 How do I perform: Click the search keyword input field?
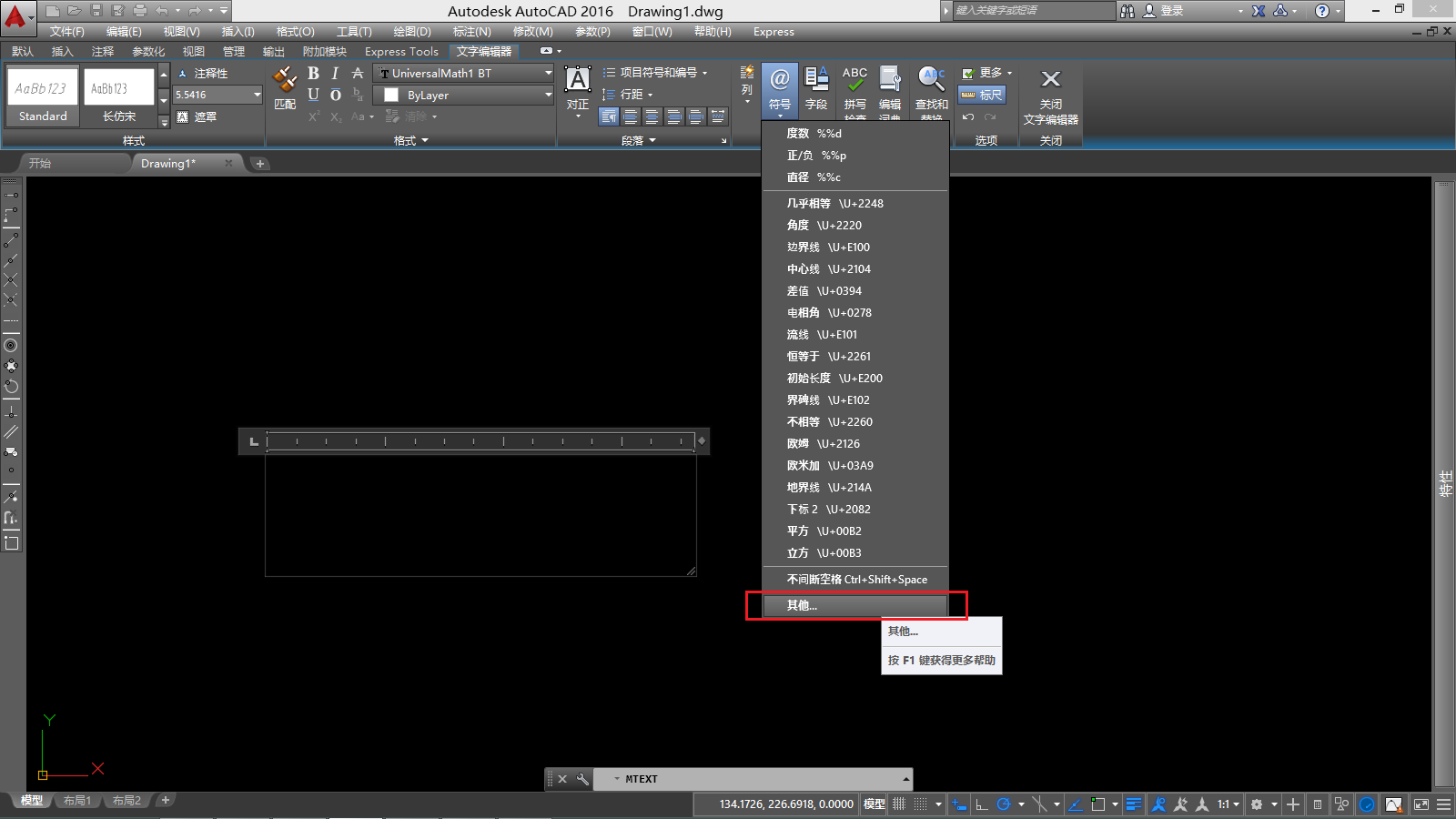1034,11
